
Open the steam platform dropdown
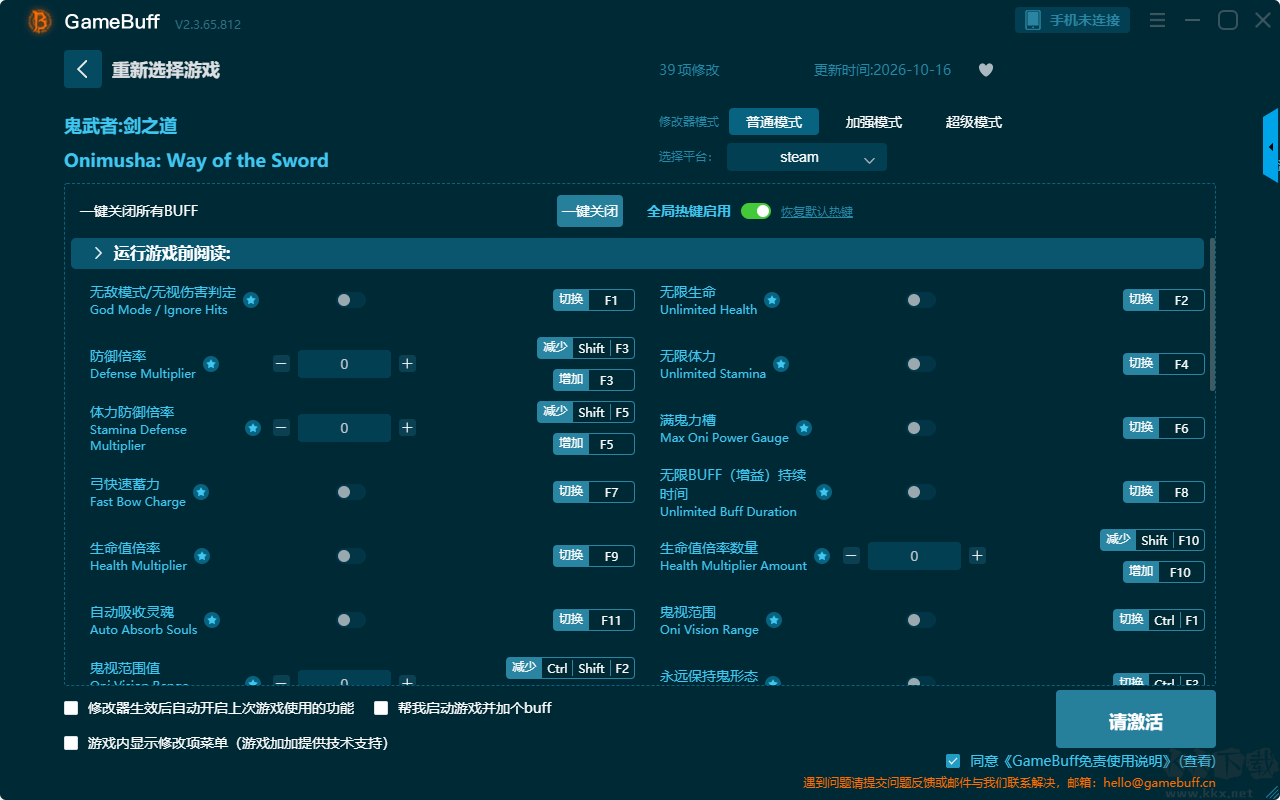point(807,157)
